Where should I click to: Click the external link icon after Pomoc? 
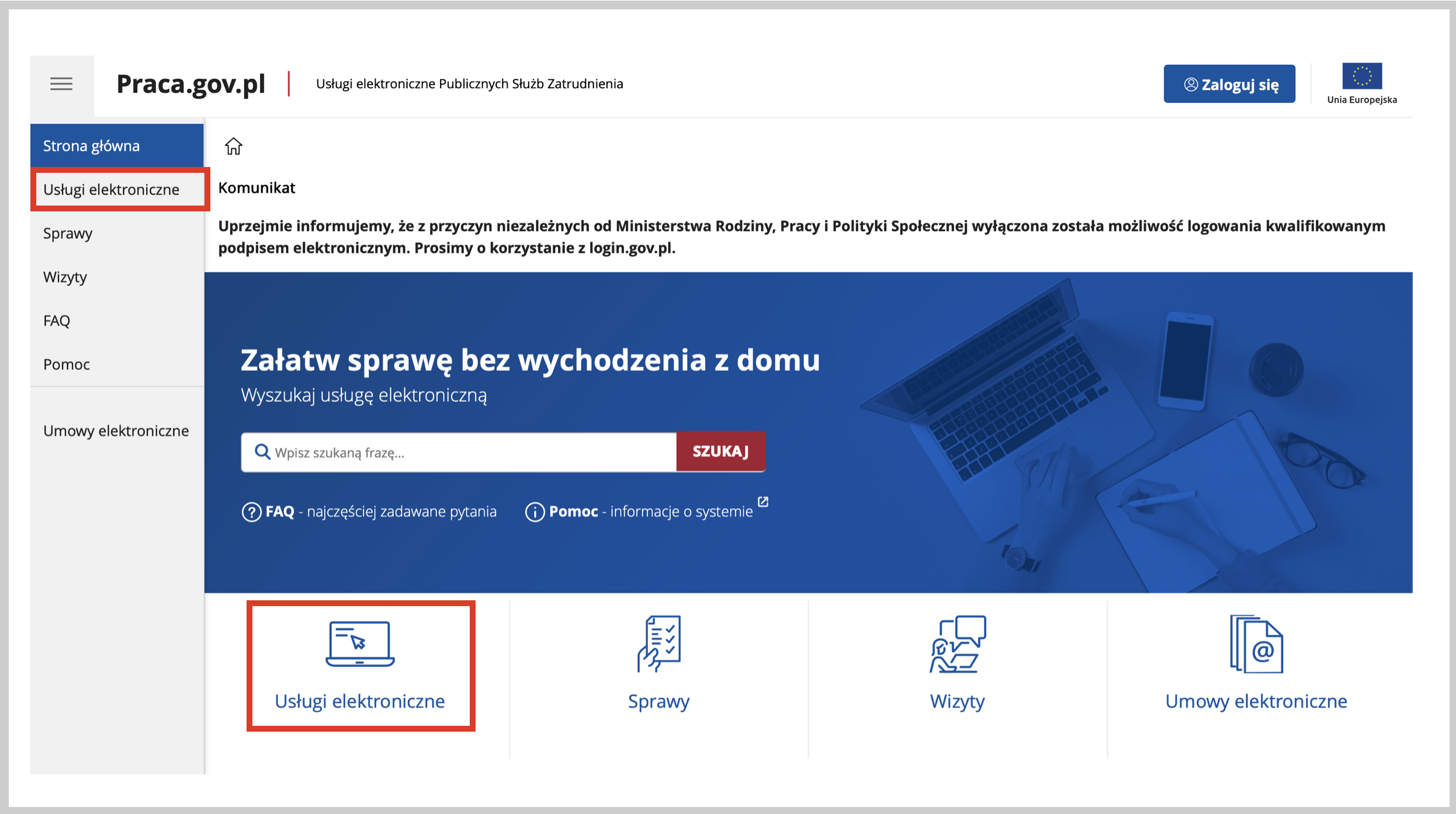[763, 502]
